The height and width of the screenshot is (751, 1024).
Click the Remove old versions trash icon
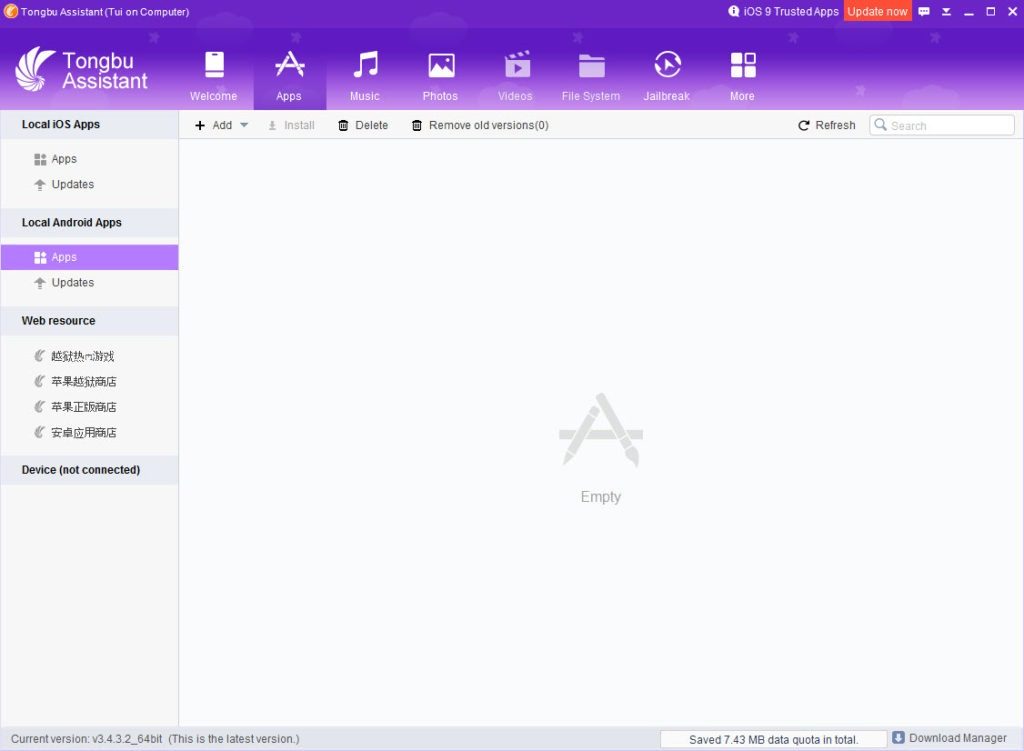click(x=417, y=125)
